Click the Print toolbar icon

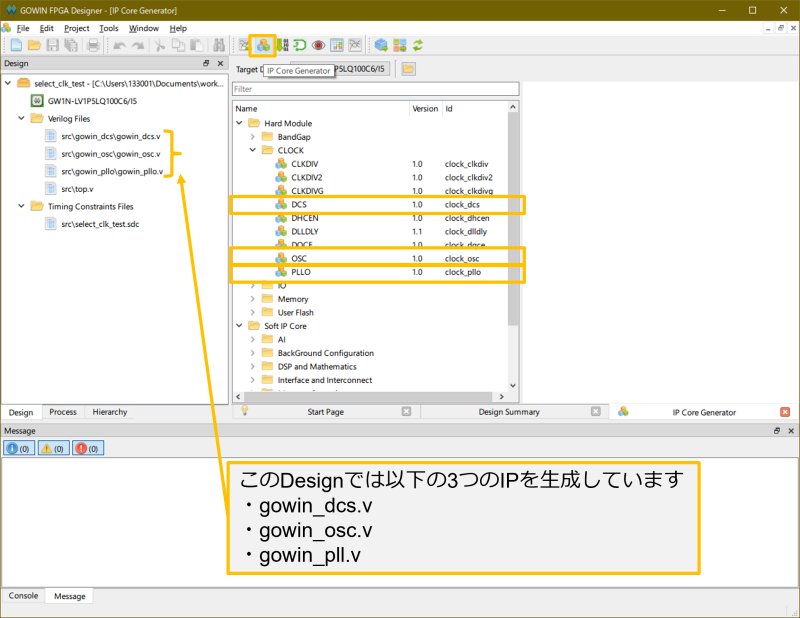pos(93,45)
